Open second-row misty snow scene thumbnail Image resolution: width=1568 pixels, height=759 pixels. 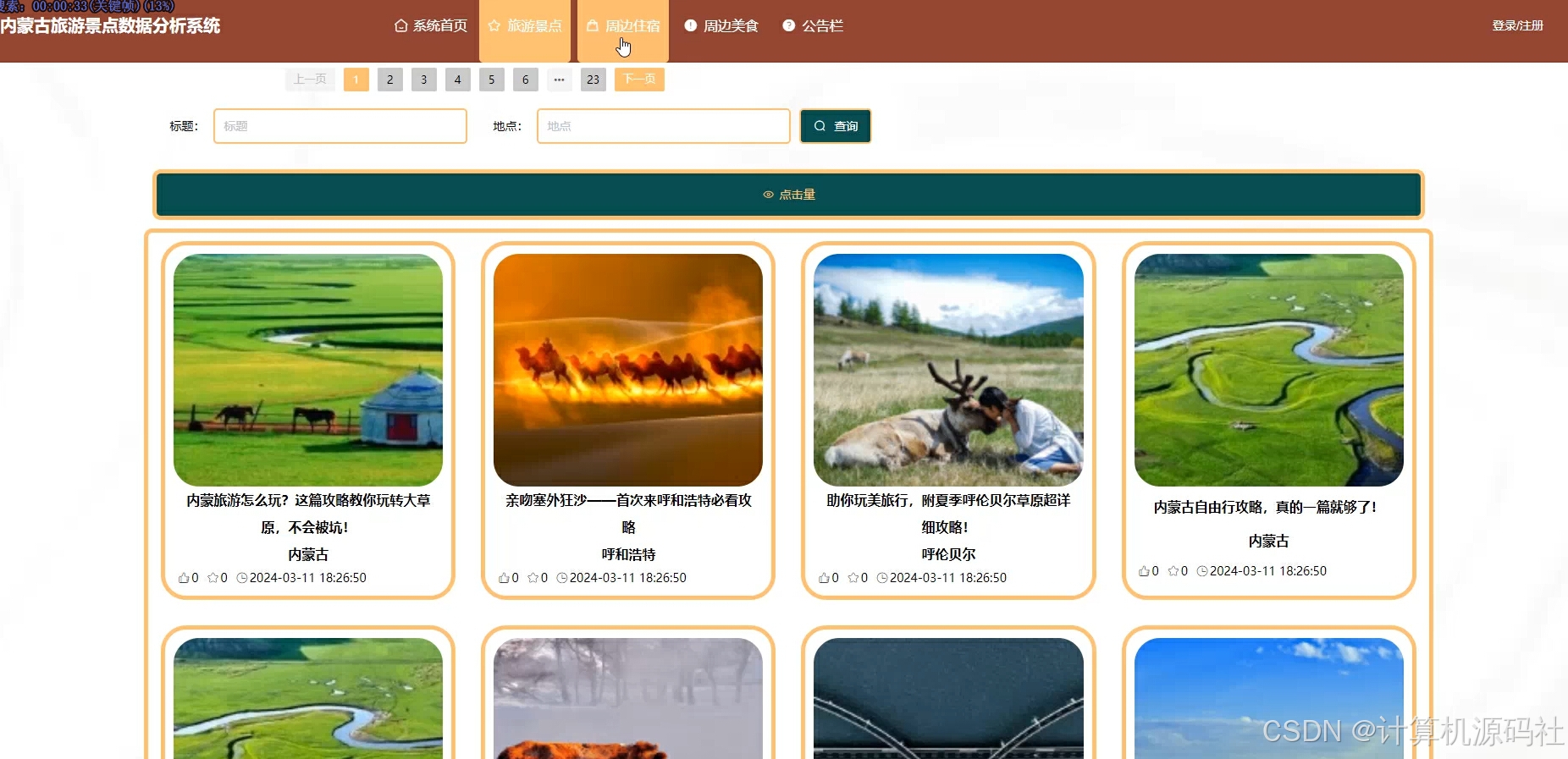point(628,699)
